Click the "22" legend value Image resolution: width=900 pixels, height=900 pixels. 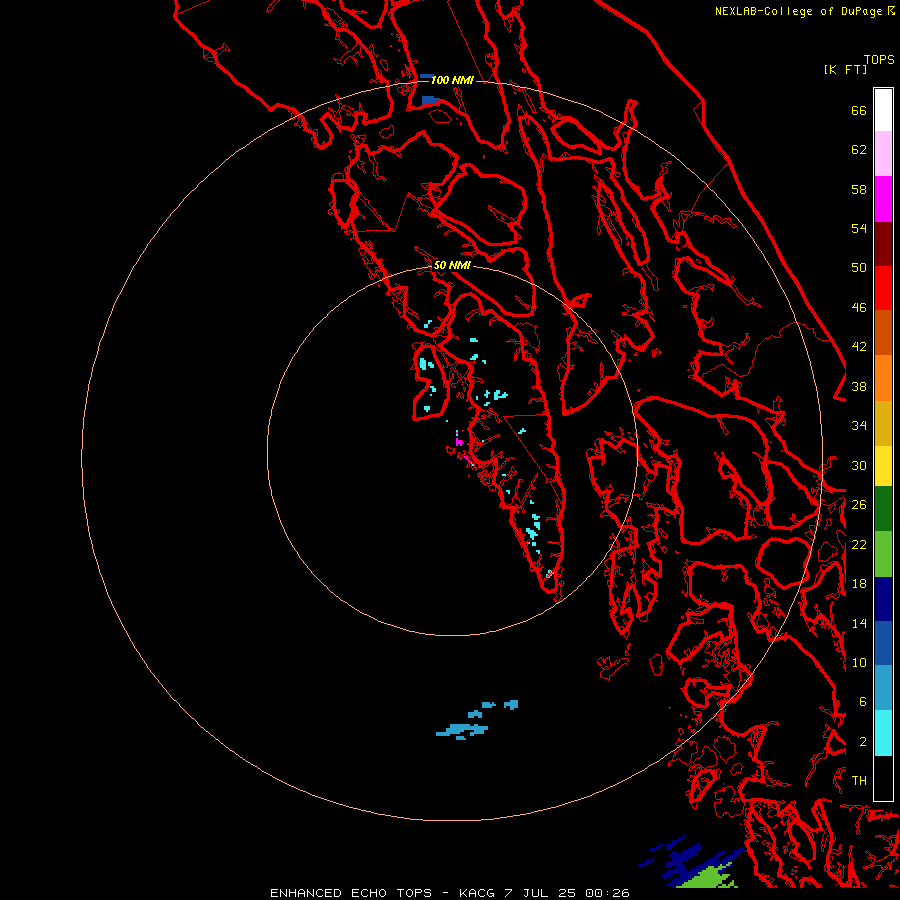(859, 545)
